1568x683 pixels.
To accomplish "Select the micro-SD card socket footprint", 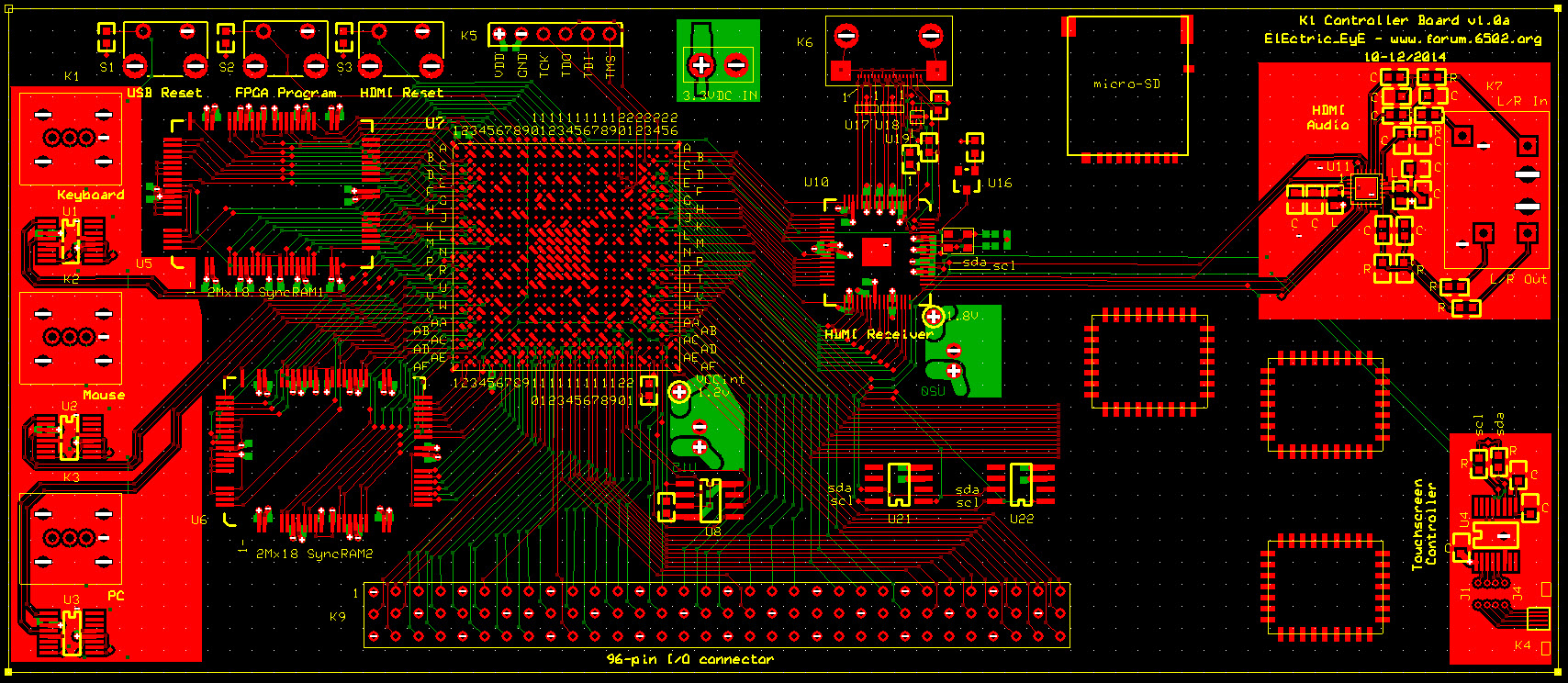I will 1126,87.
